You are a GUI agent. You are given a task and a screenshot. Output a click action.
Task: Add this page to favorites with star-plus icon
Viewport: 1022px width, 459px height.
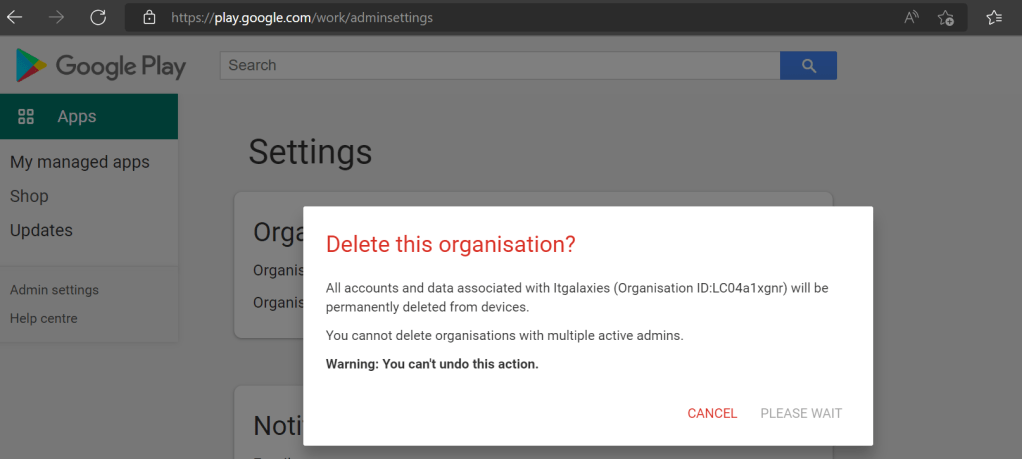(x=946, y=17)
